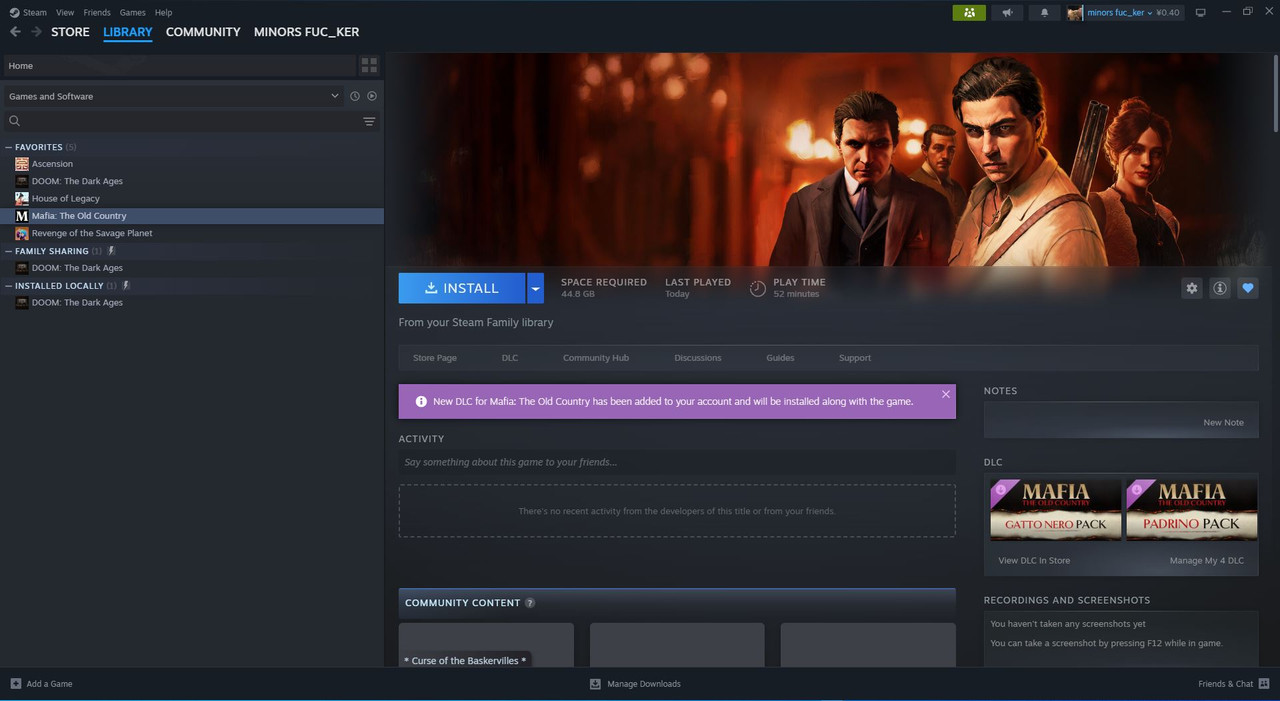Viewport: 1280px width, 701px height.
Task: Select Home in the library sidebar
Action: [180, 65]
